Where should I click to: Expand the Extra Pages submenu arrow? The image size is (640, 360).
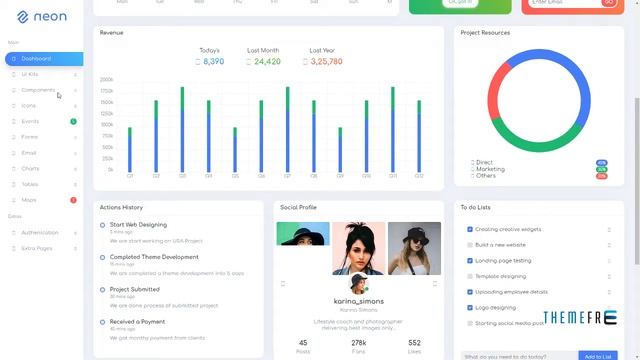[75, 249]
